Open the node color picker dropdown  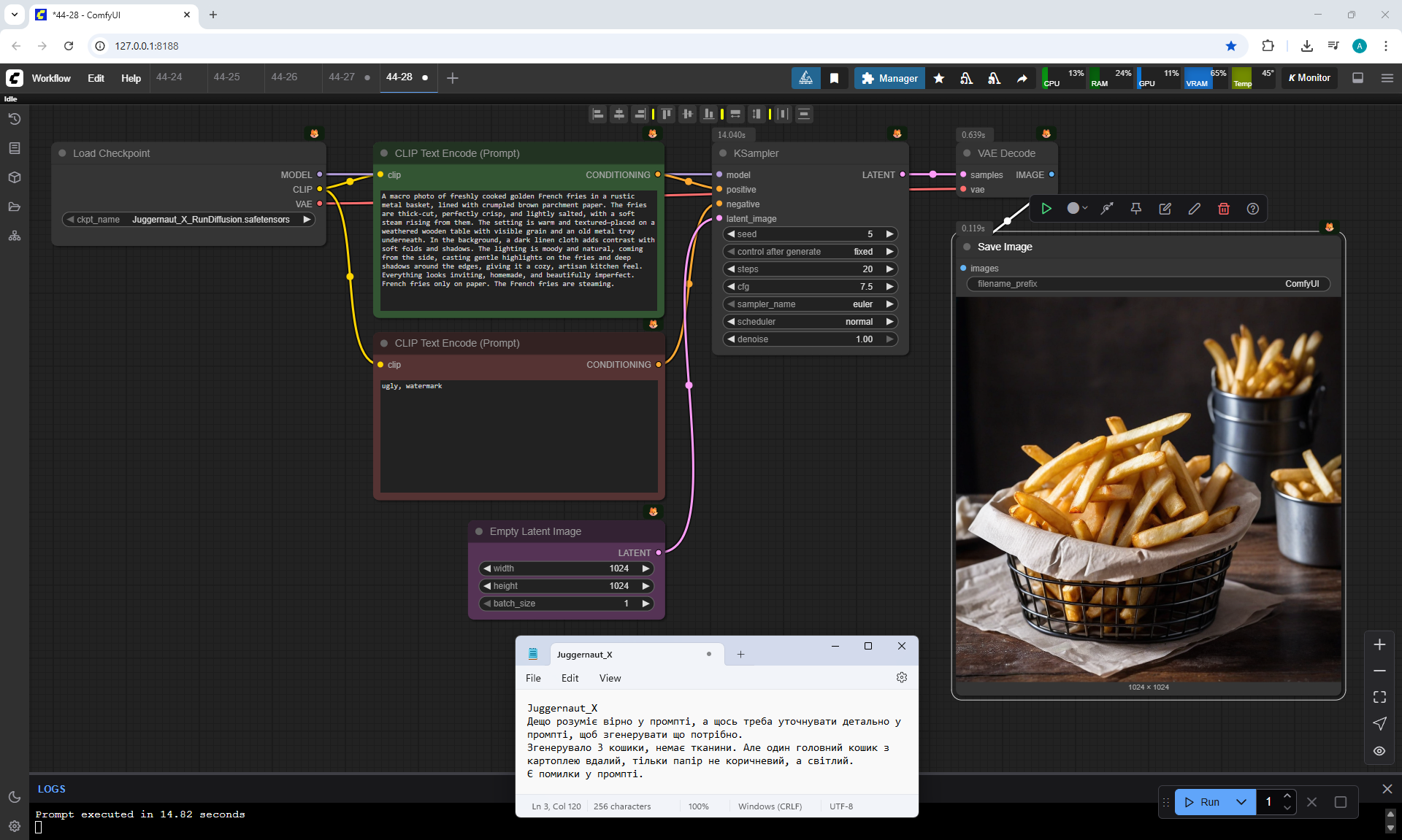pos(1077,209)
